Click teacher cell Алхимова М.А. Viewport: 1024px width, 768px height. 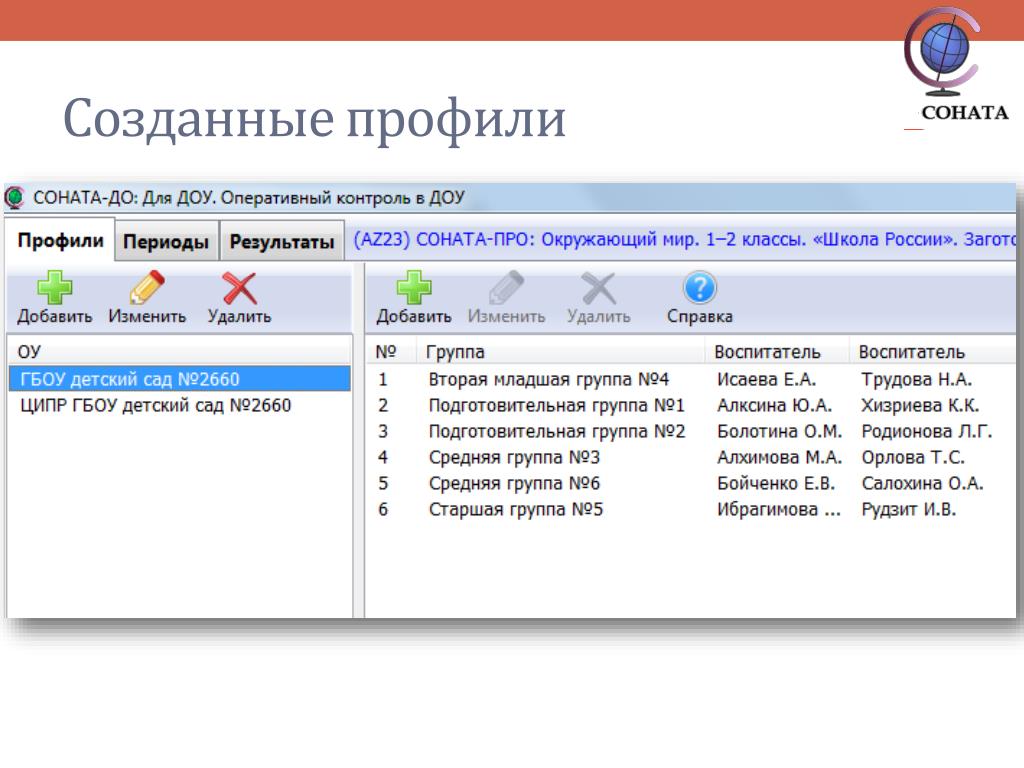click(779, 457)
